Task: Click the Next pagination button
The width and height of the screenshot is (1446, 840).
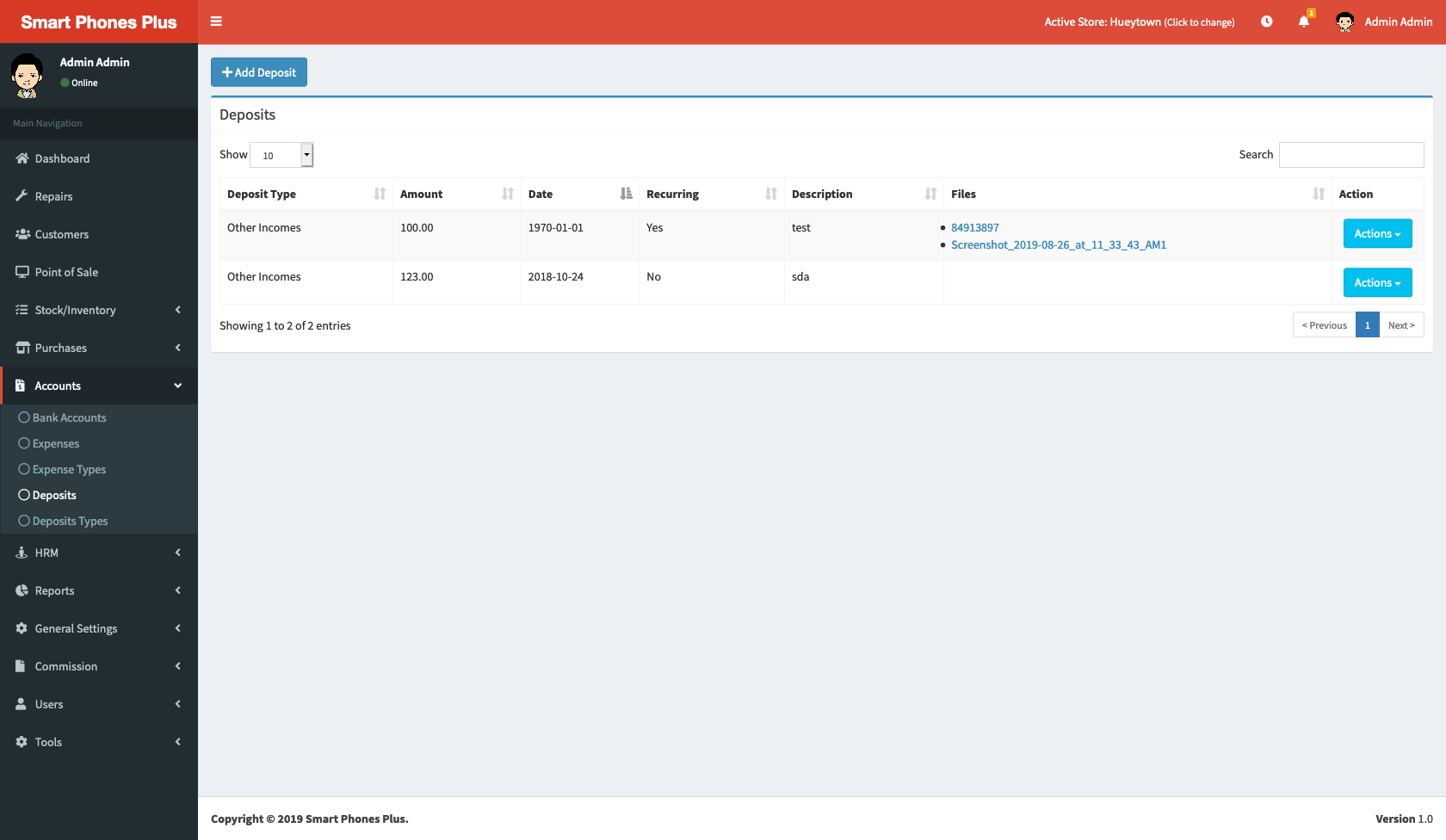Action: [x=1401, y=325]
